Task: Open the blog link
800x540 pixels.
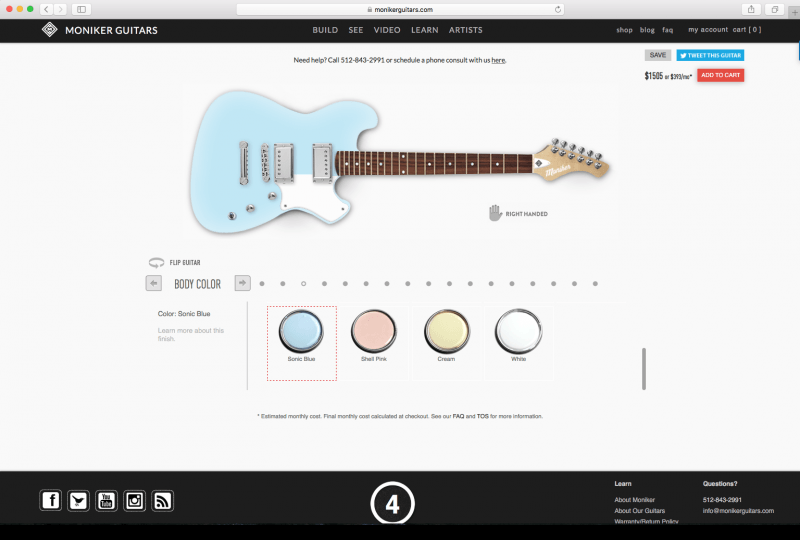Action: coord(647,30)
